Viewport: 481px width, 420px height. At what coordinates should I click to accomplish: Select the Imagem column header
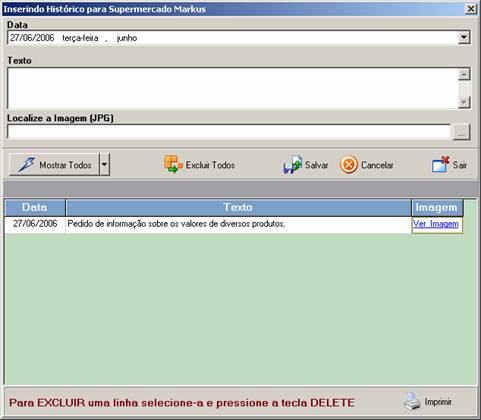(437, 207)
